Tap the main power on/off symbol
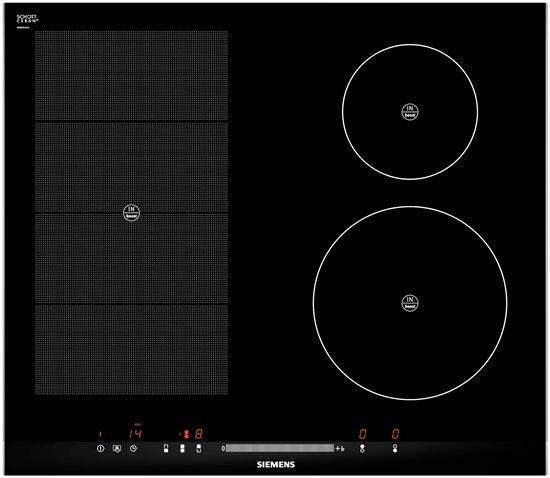The width and height of the screenshot is (550, 478). click(x=101, y=448)
